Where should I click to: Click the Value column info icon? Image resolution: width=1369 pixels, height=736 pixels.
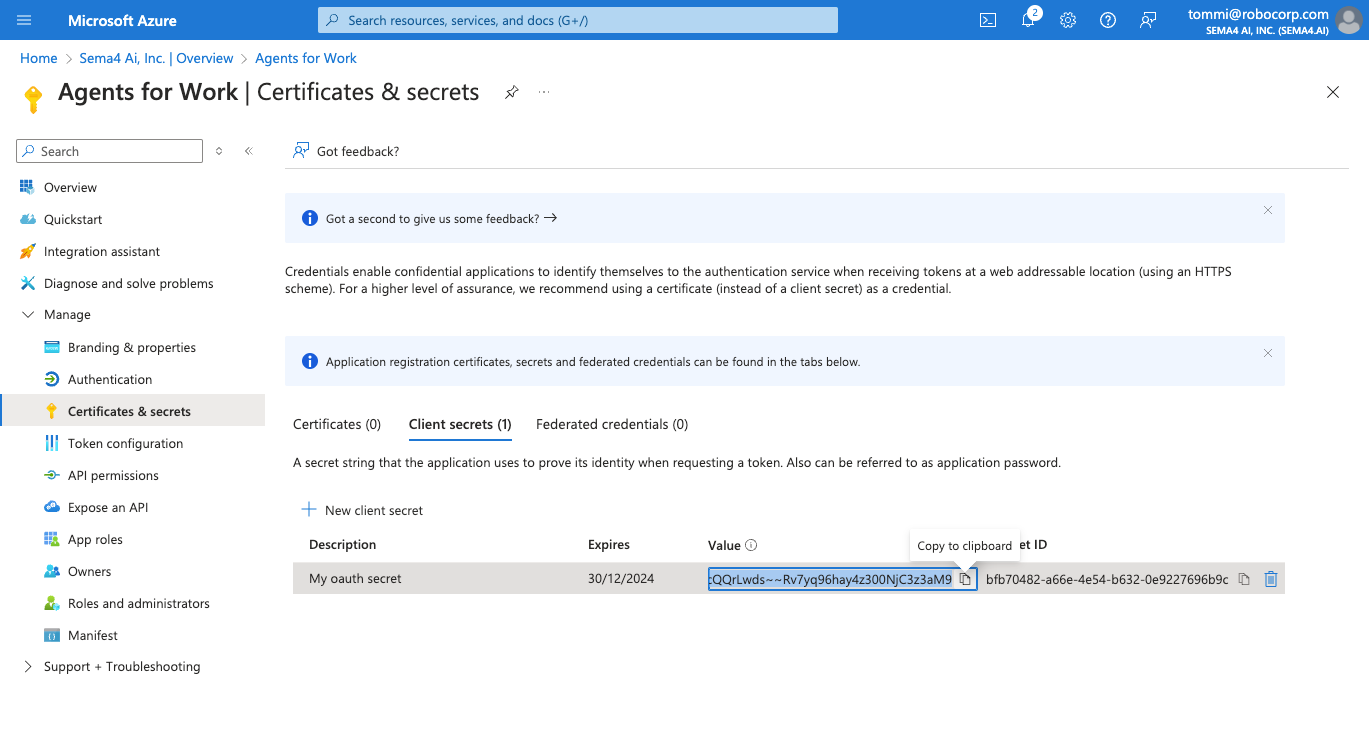[x=751, y=545]
